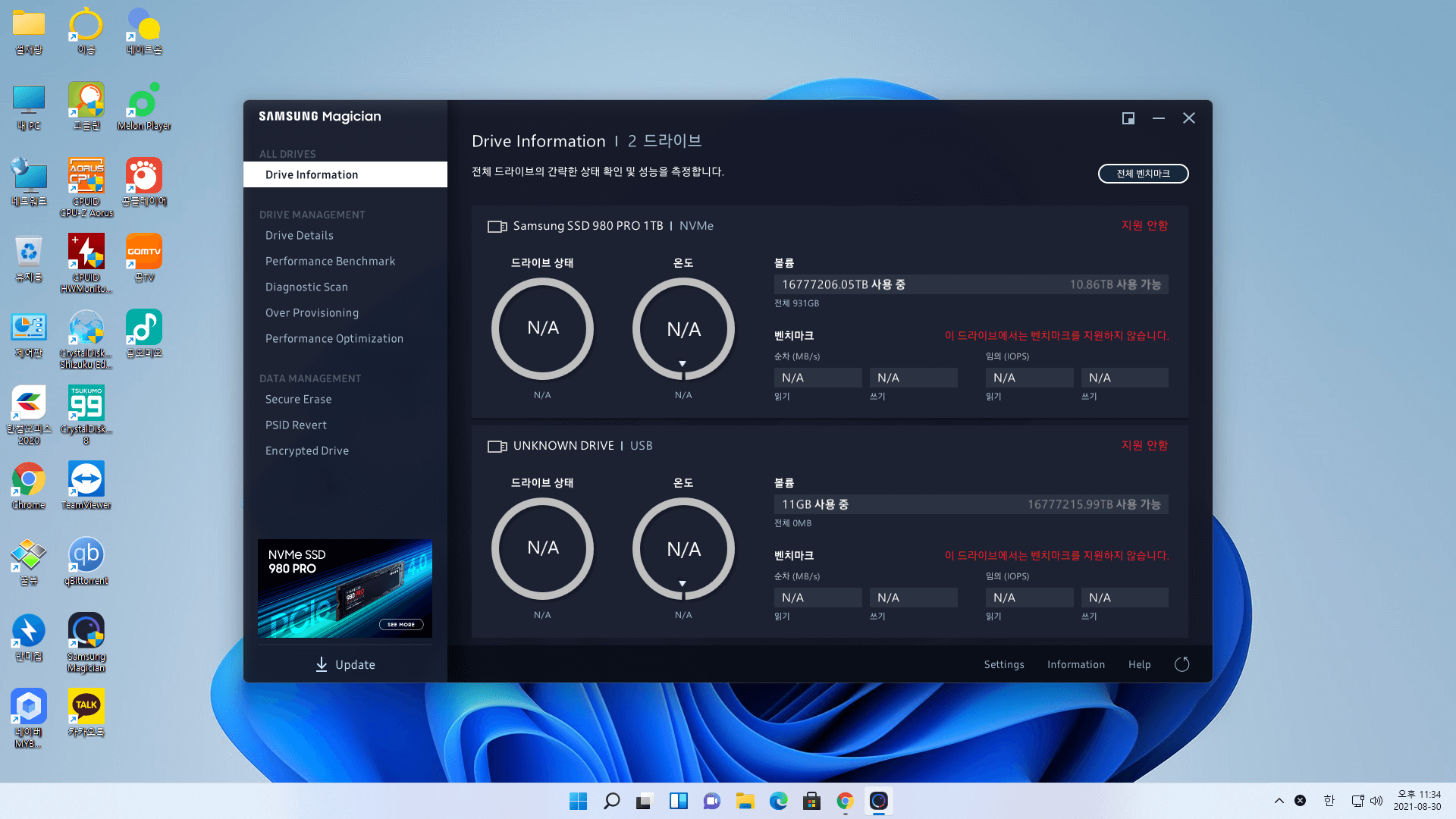Open Windows Start menu on taskbar
1456x819 pixels.
pos(578,801)
